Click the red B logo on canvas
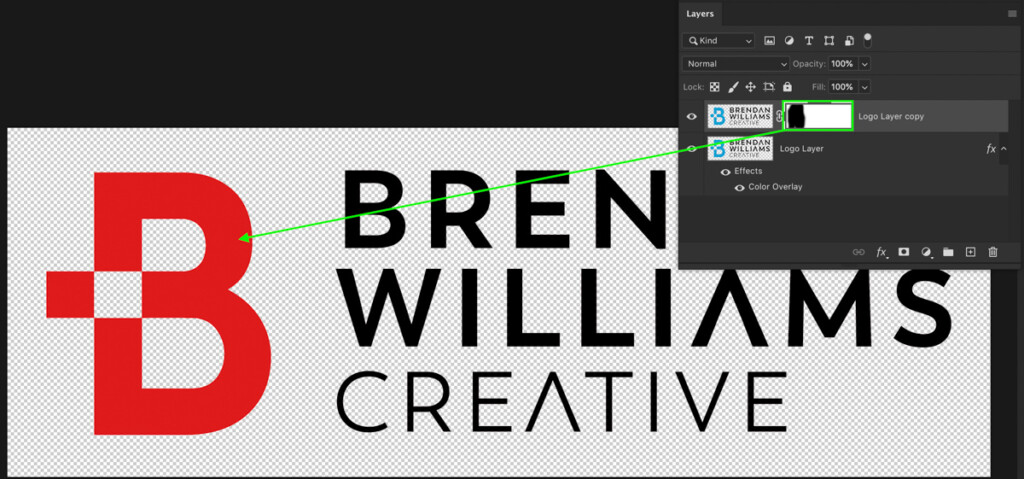 (159, 303)
